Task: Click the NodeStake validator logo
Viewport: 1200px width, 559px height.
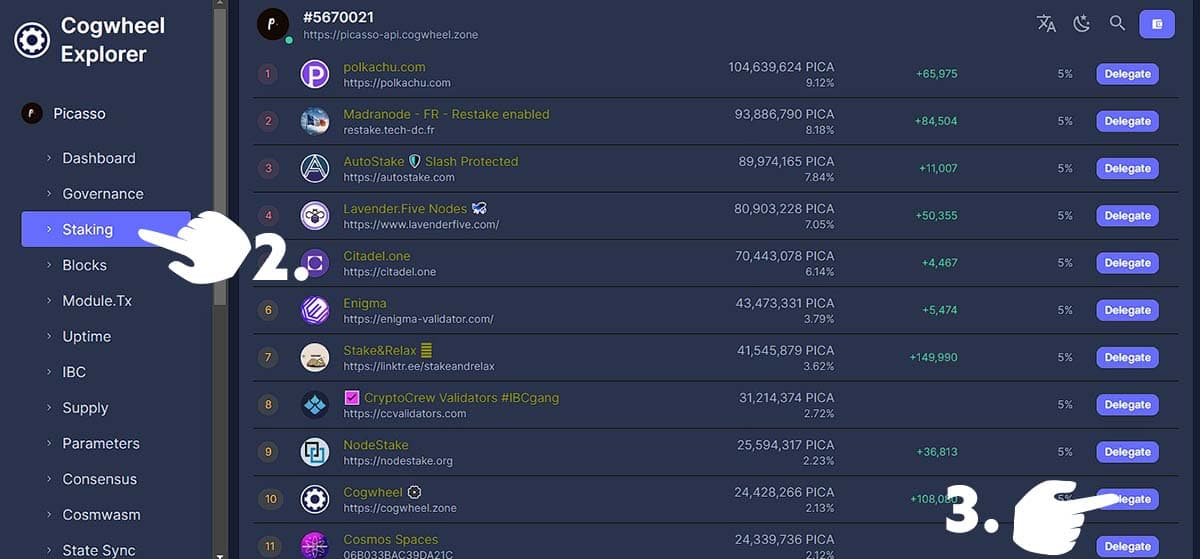Action: click(315, 452)
